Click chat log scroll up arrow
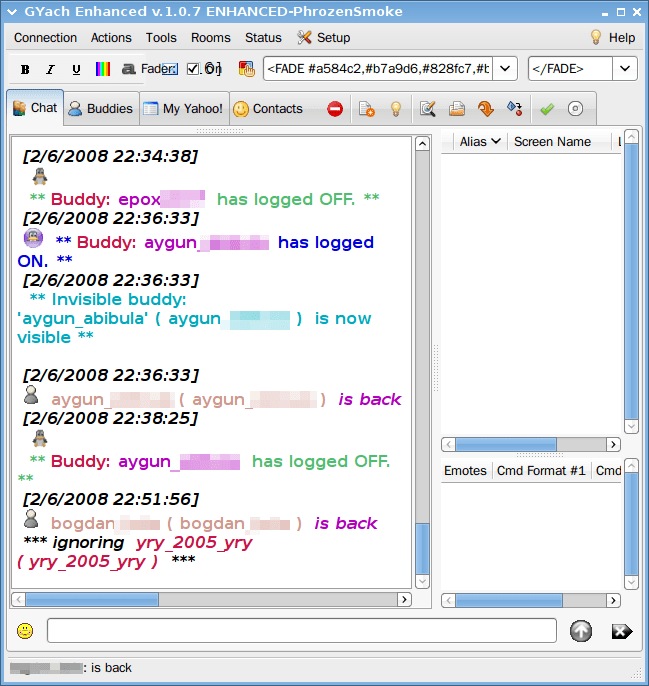Viewport: 649px width, 686px height. click(422, 144)
